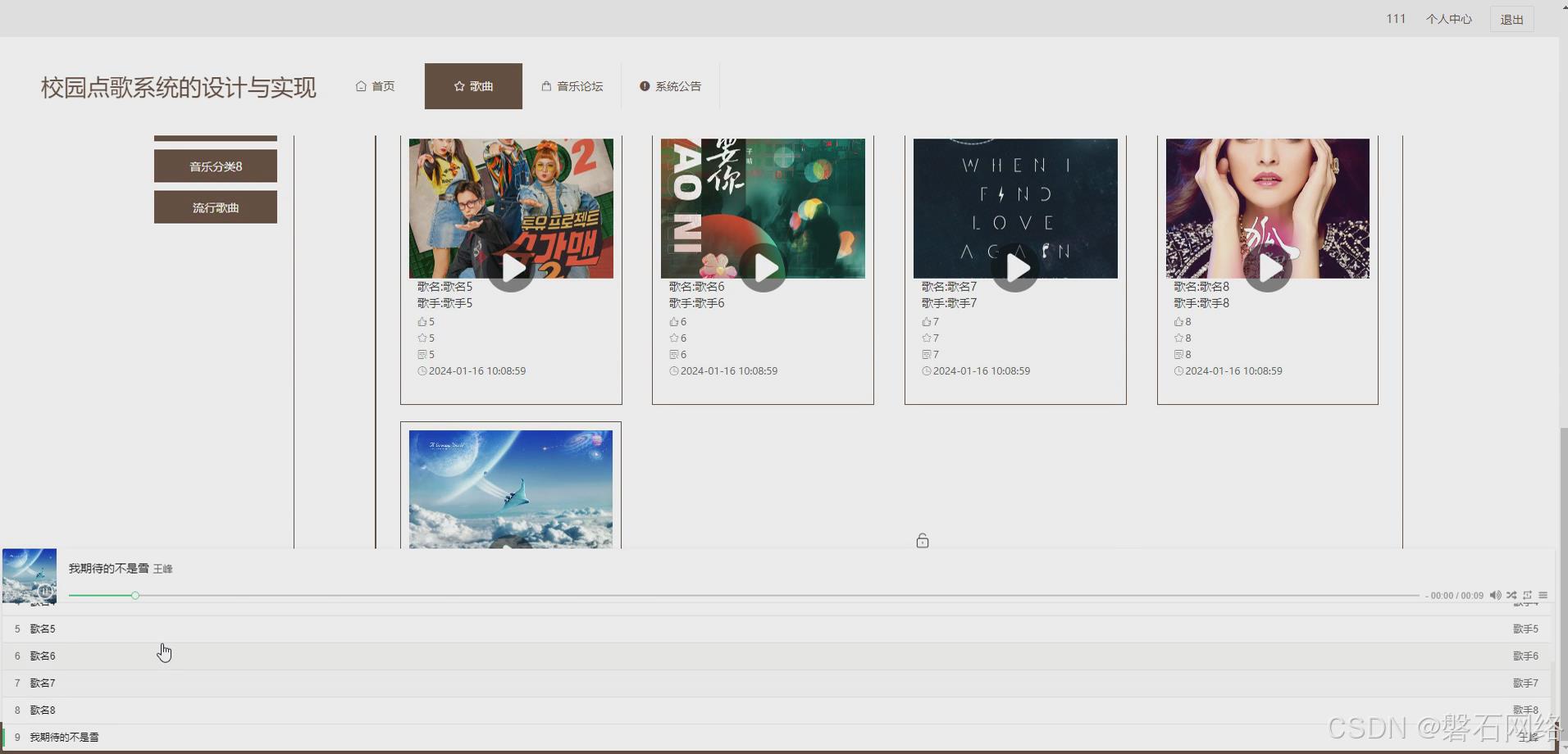Play song 歌名5 with its play button

coord(512,268)
